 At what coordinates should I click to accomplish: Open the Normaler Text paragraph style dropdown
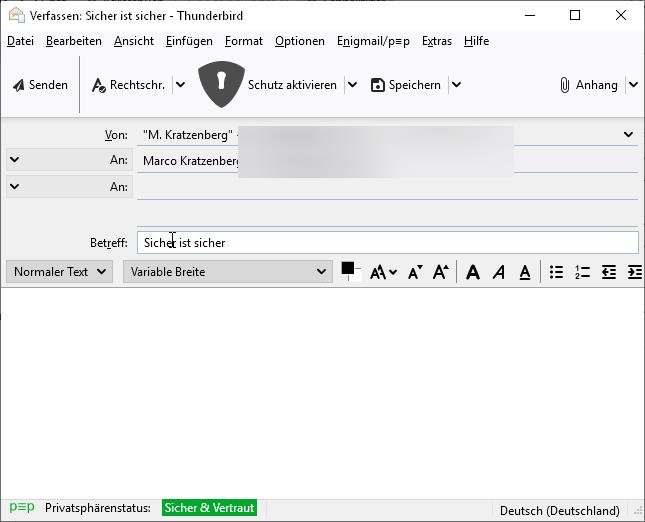tap(60, 272)
